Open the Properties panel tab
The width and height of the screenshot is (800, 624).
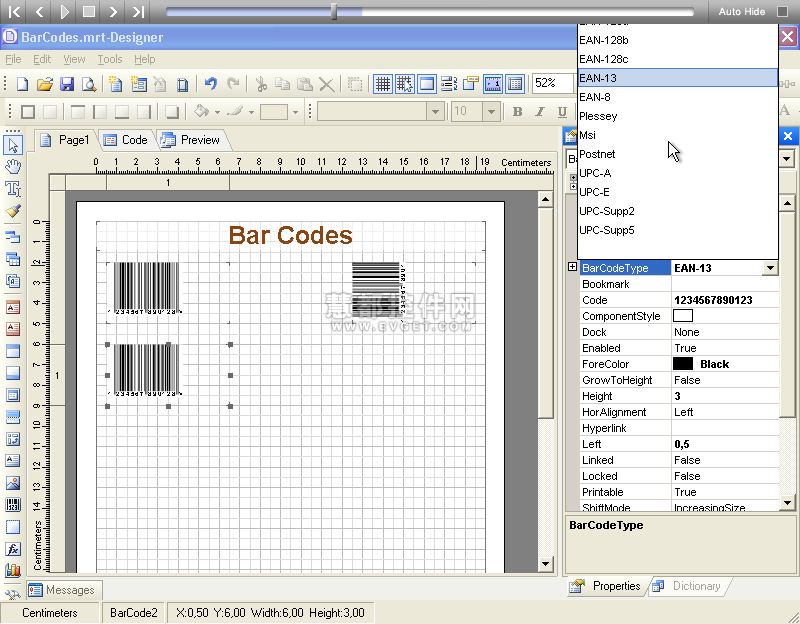click(x=606, y=586)
